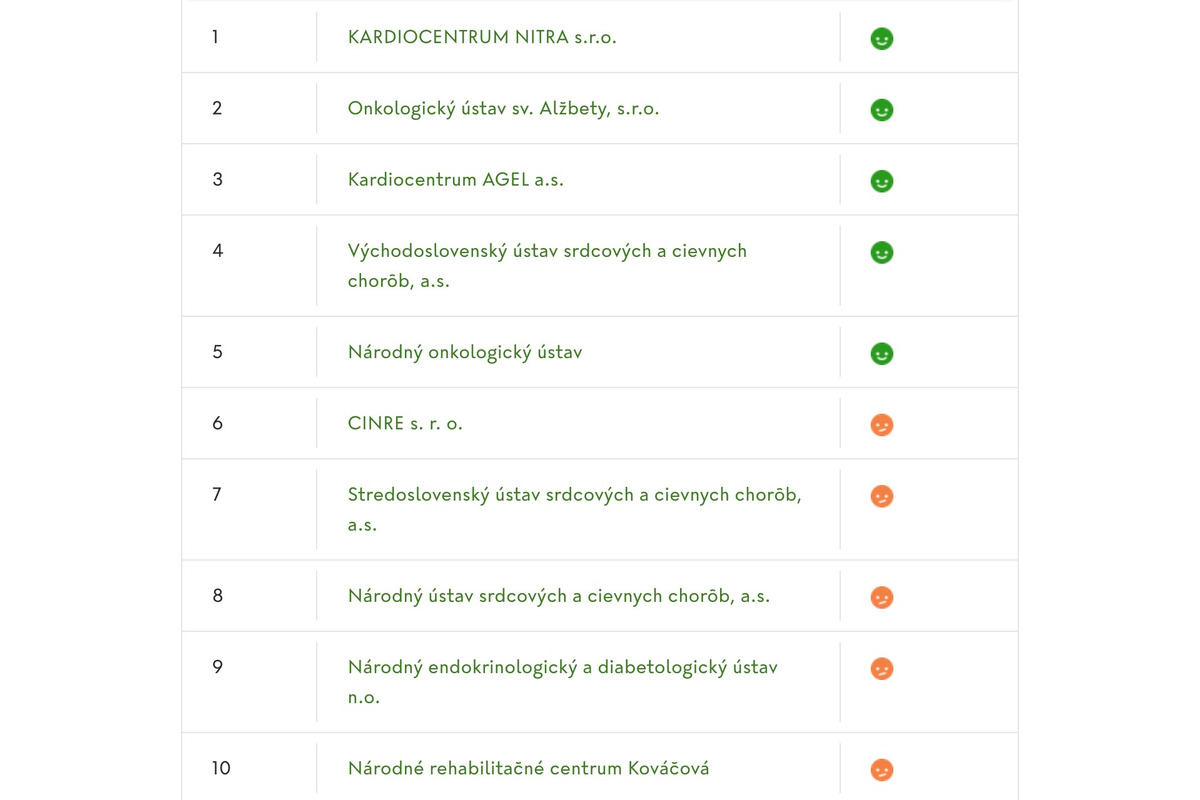Click green smiley for Kardiocentrum AGEL

point(881,181)
